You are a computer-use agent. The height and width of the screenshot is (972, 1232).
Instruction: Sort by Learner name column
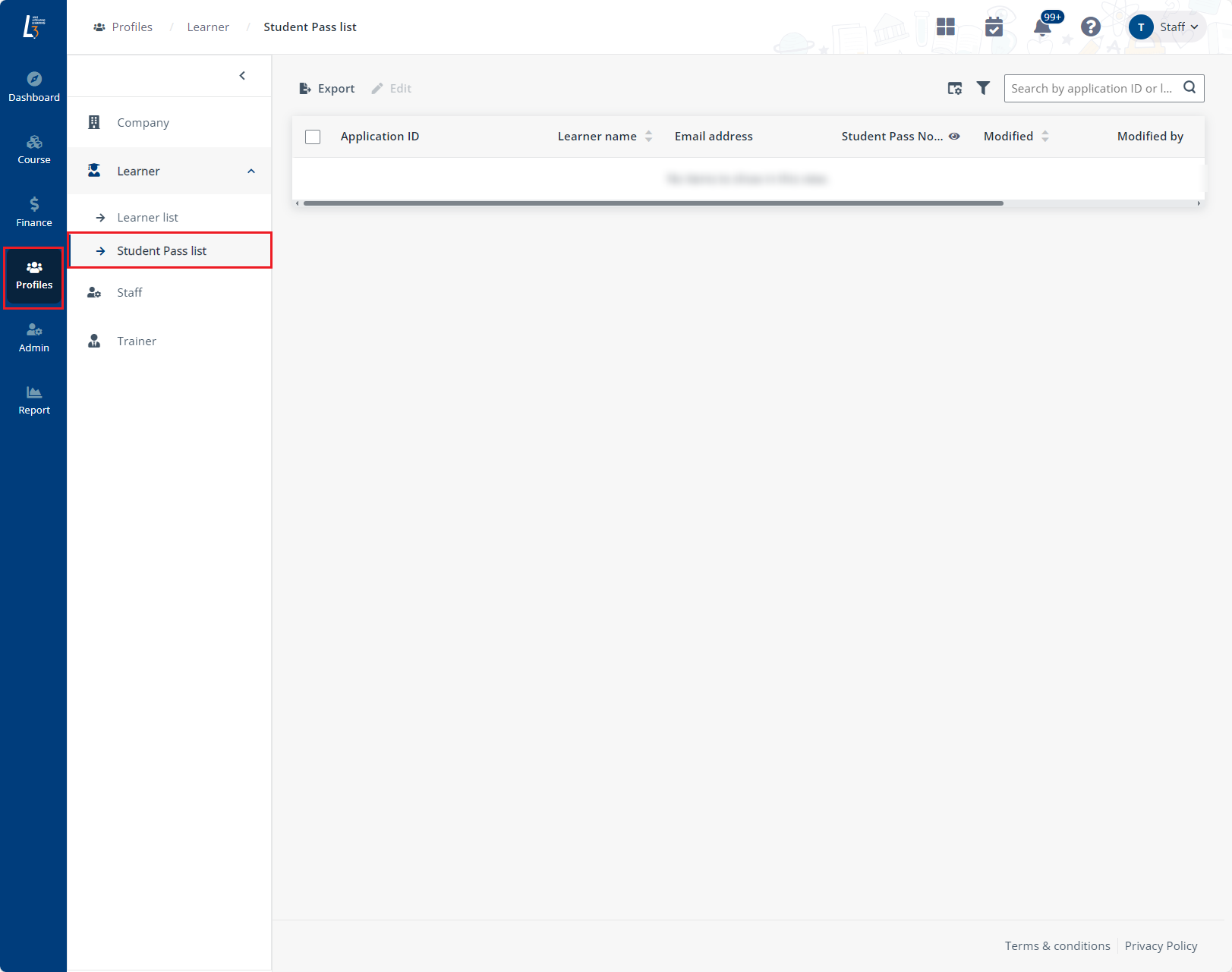tap(648, 137)
